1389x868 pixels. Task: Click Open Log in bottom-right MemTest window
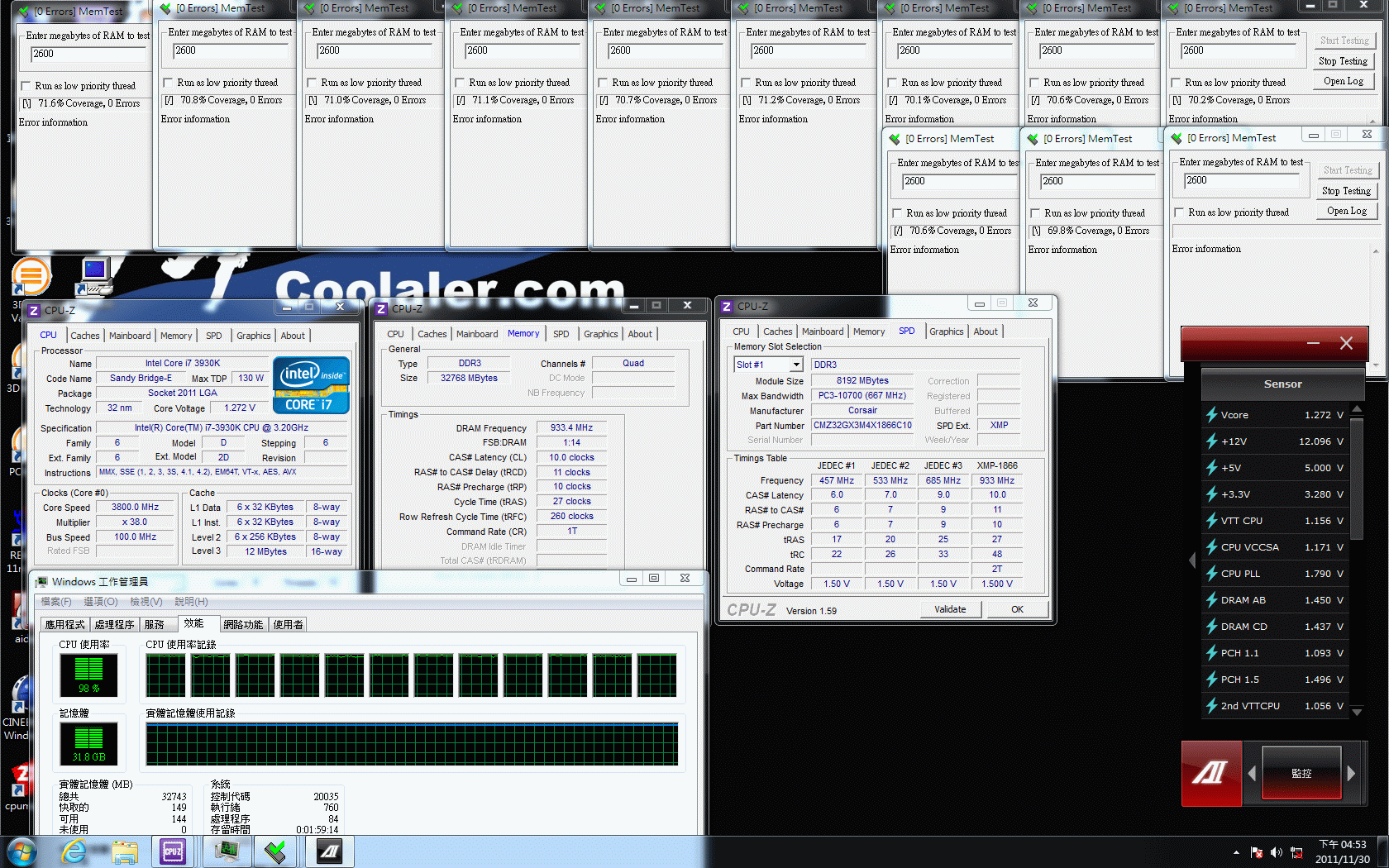point(1346,211)
